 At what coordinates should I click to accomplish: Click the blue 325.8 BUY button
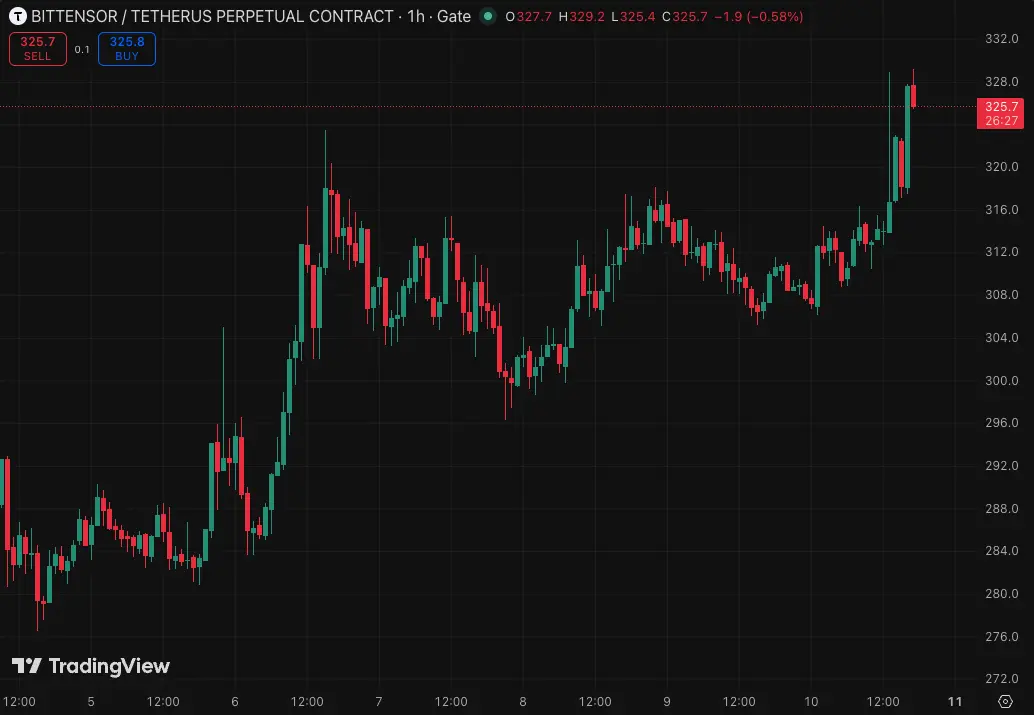tap(127, 49)
